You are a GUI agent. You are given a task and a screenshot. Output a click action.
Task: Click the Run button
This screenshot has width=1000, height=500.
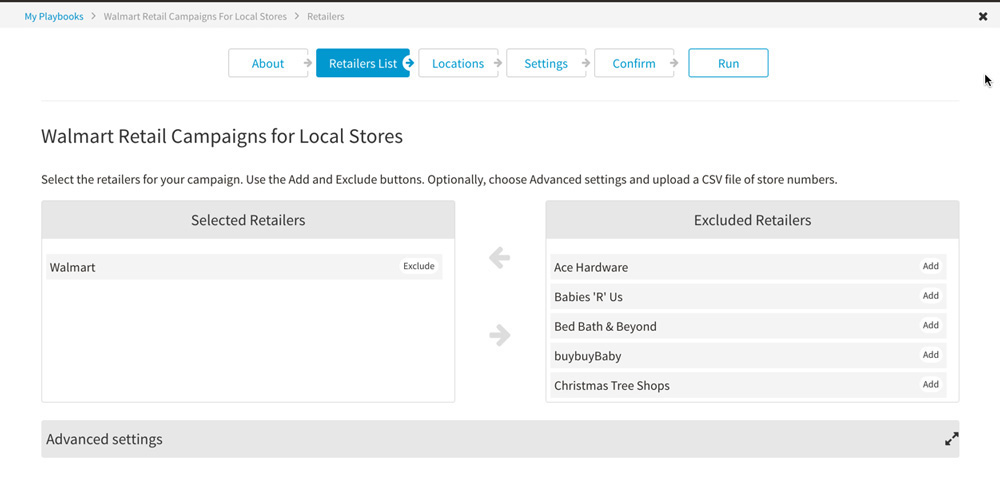pos(728,63)
